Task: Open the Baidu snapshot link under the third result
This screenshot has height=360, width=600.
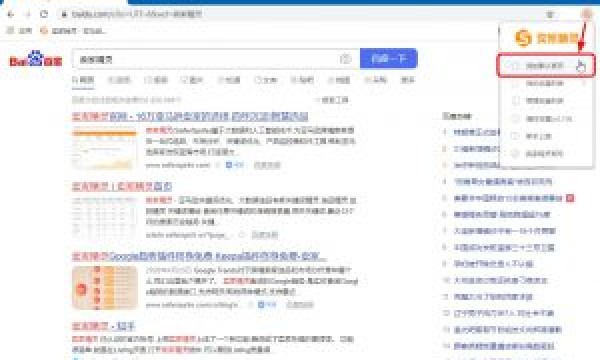Action: (300, 305)
